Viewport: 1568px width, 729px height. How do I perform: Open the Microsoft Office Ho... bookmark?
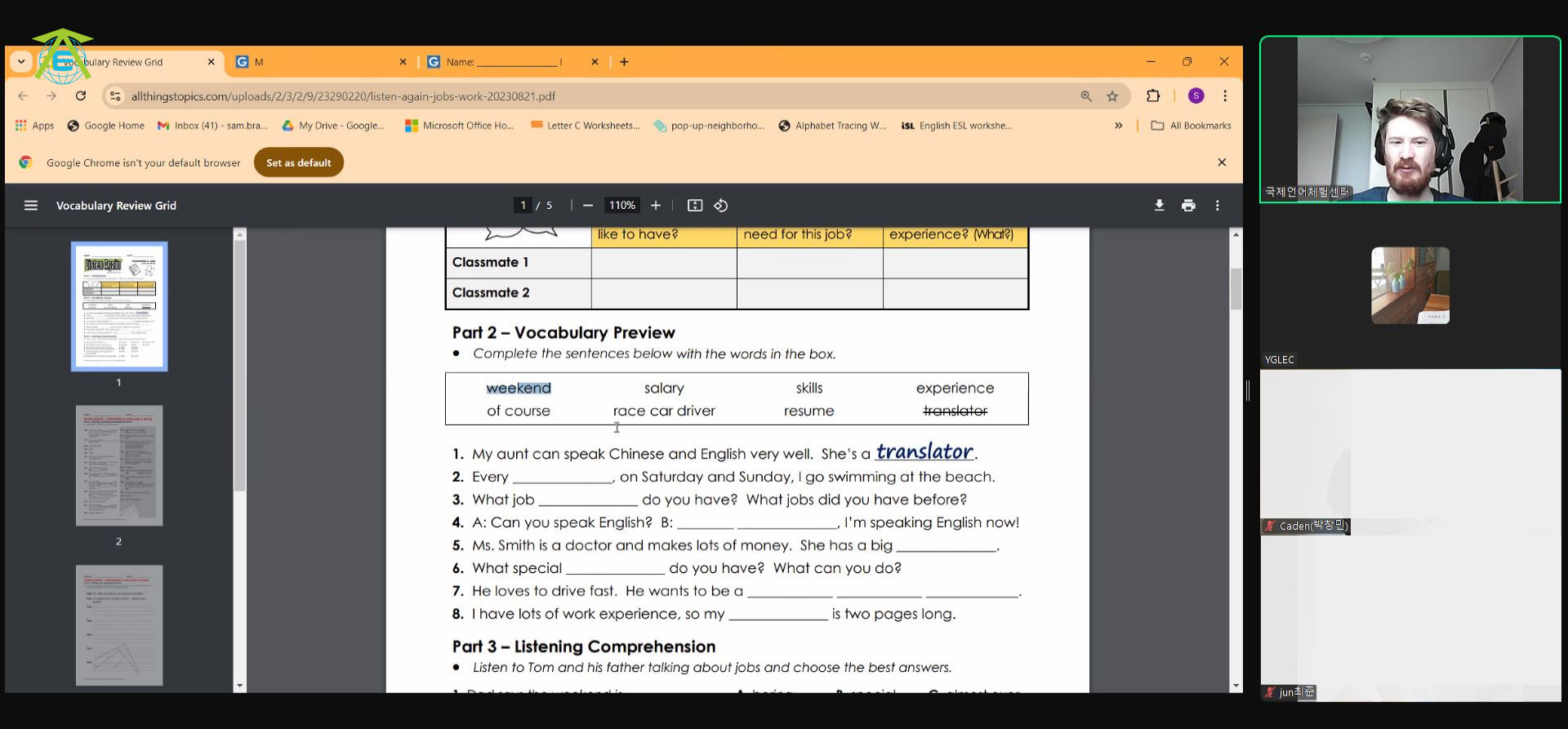[x=460, y=126]
